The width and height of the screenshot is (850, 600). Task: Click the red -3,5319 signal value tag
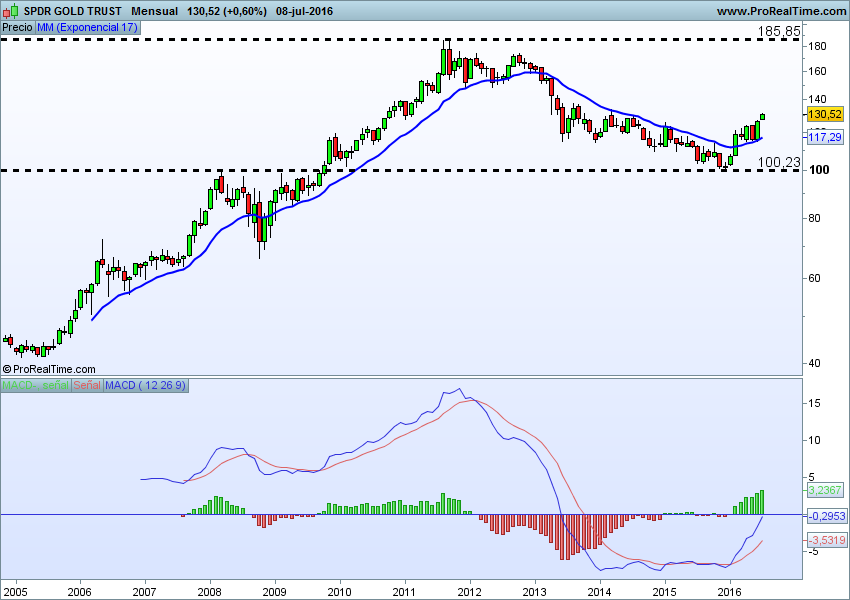[x=825, y=540]
